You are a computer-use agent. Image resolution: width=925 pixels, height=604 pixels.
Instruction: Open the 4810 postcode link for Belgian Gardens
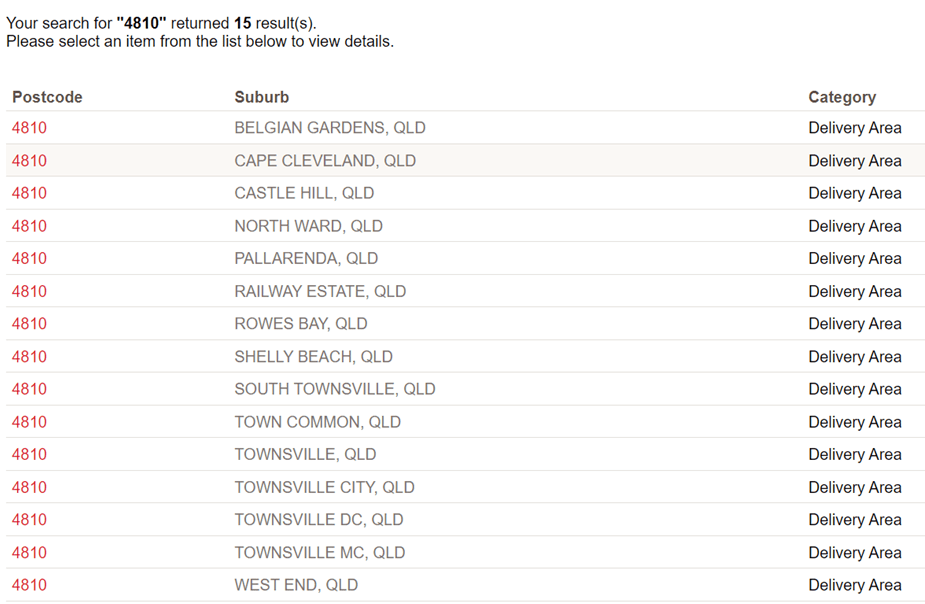[29, 128]
